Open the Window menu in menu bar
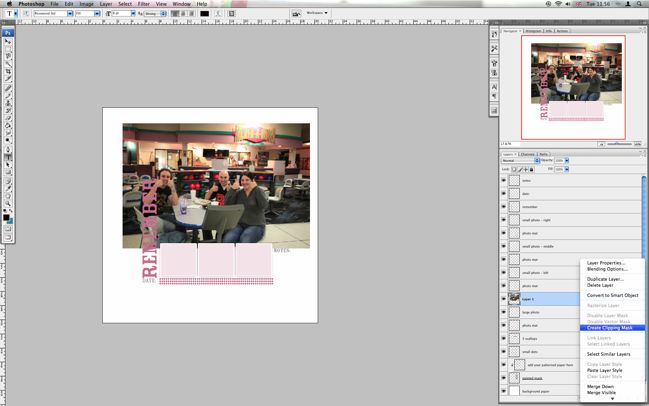The height and width of the screenshot is (406, 649). click(182, 4)
